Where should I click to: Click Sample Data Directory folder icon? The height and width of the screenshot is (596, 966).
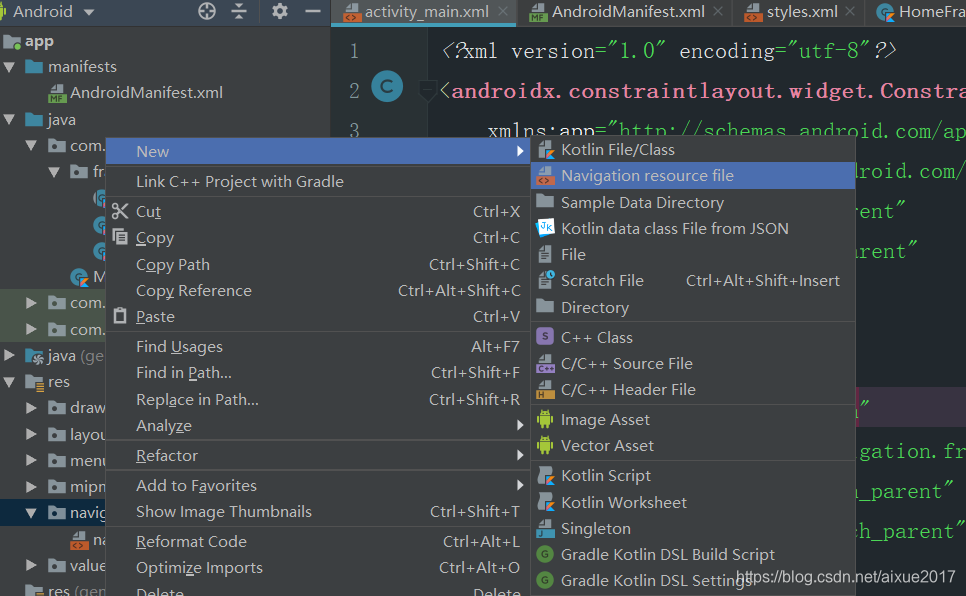click(x=545, y=202)
